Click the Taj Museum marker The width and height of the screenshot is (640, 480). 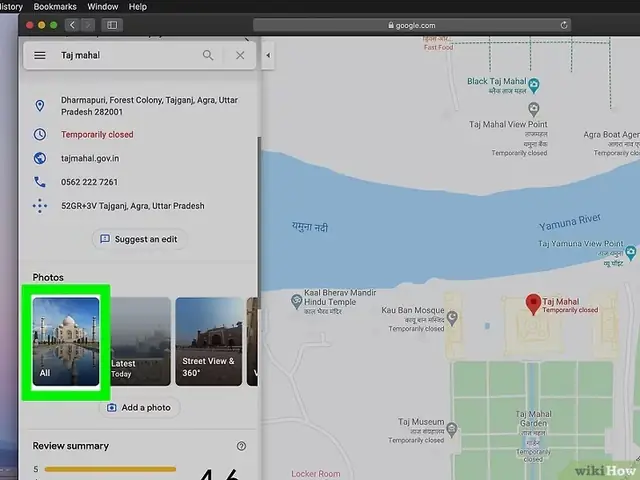[x=451, y=429]
